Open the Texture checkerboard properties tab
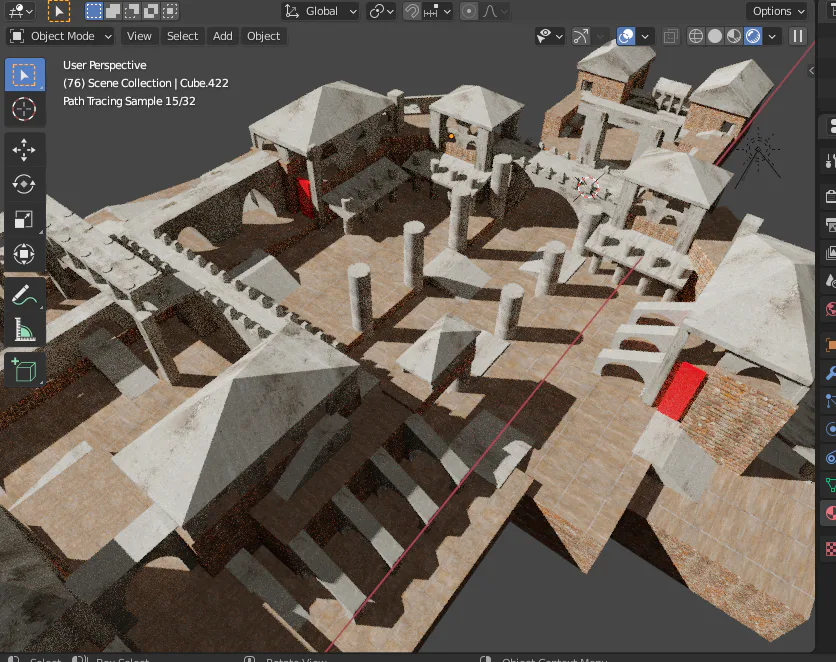This screenshot has width=836, height=662. [x=830, y=548]
